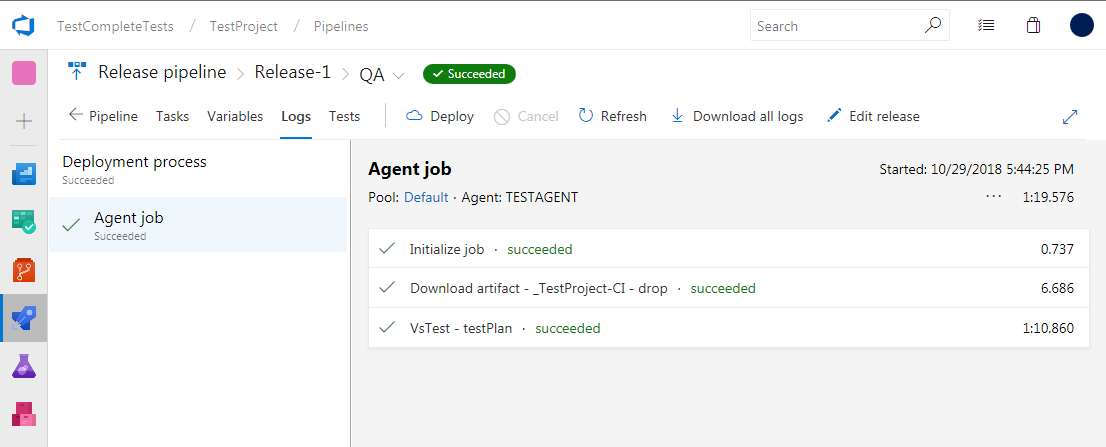1106x447 pixels.
Task: Click the 1:10.860 duration value
Action: (x=1048, y=328)
